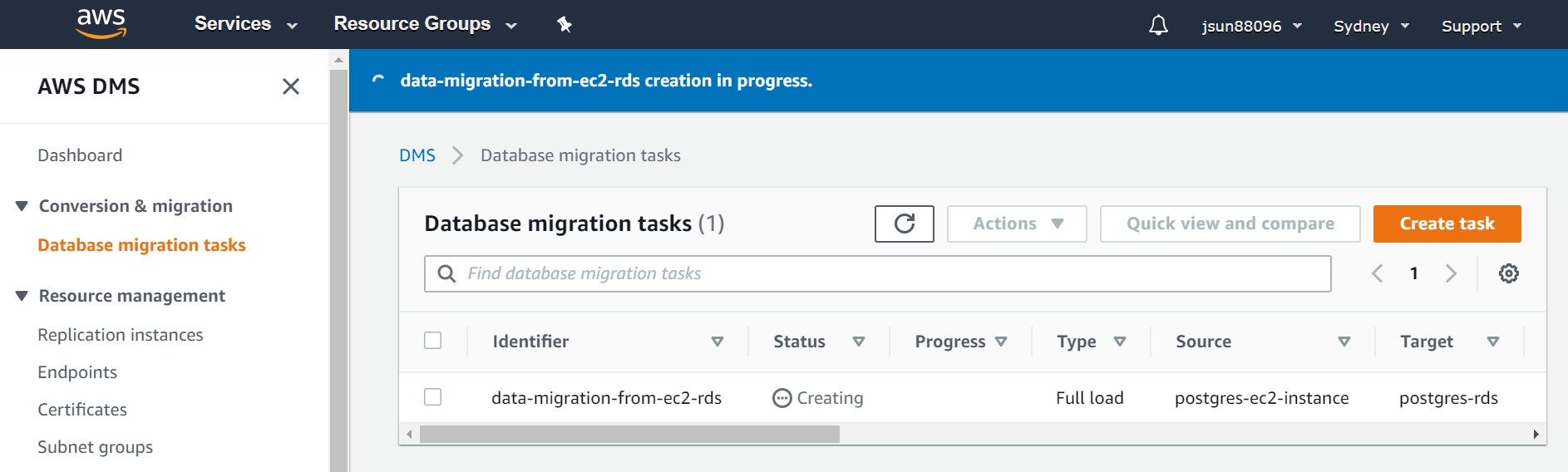Open the Sydney region dropdown

pyautogui.click(x=1371, y=26)
